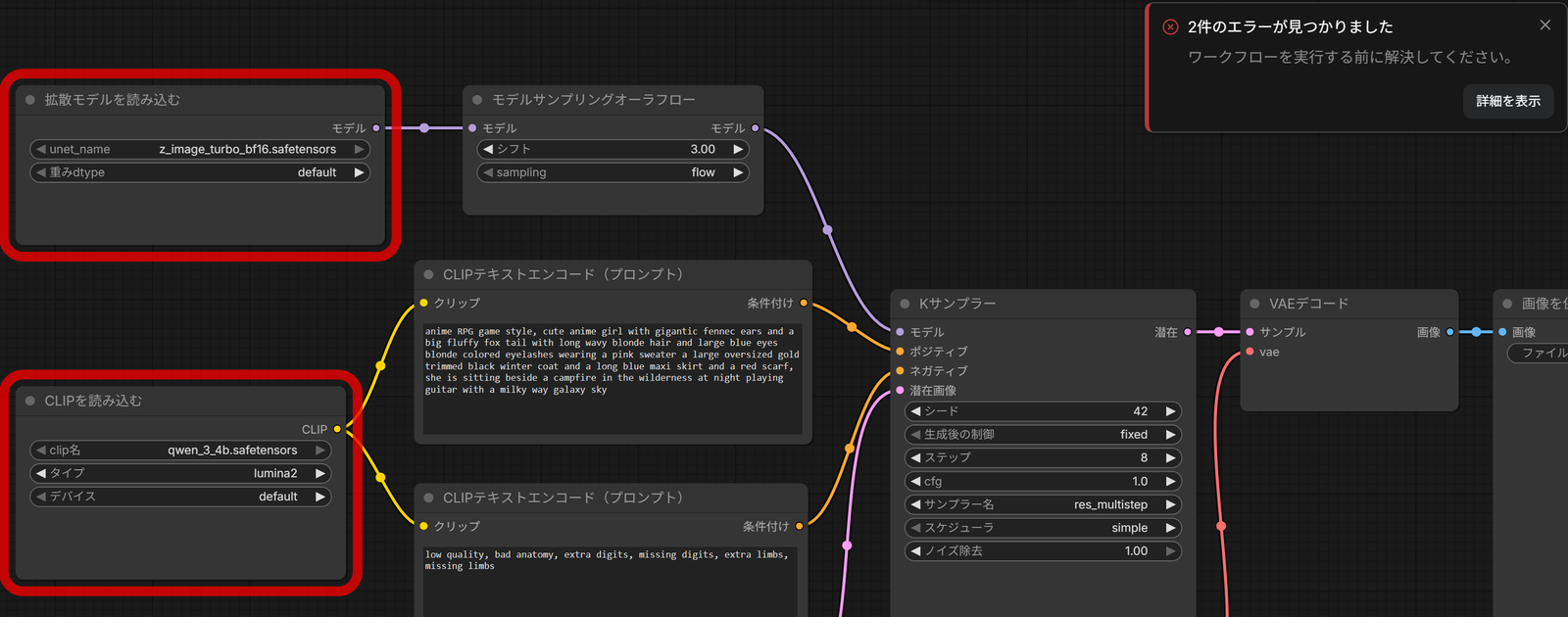The width and height of the screenshot is (1568, 617).
Task: Click the 画像 output socket on VAEデコード
Action: 1450,332
